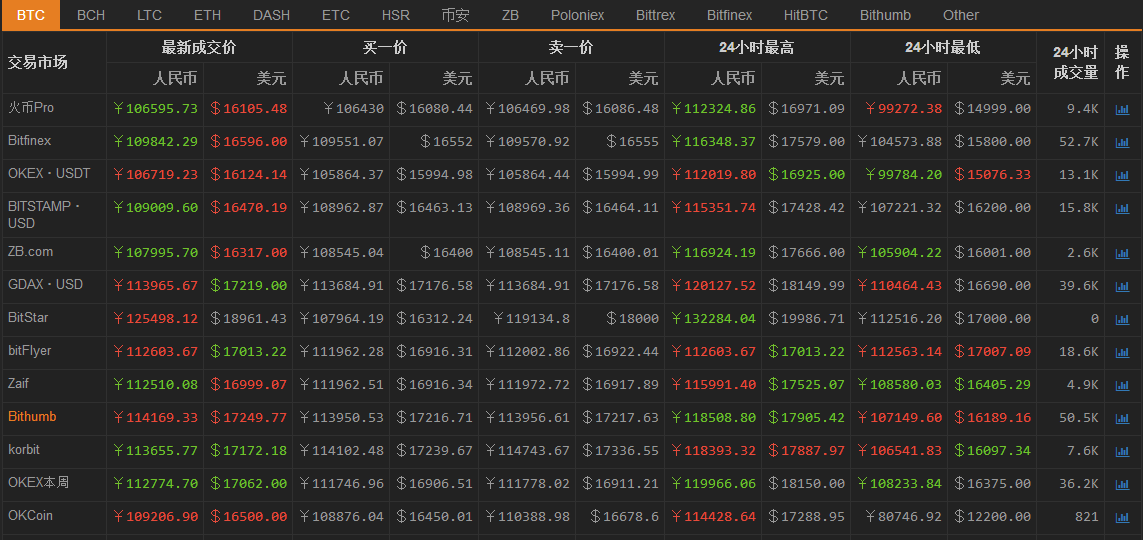Select the BTC tab

31,15
